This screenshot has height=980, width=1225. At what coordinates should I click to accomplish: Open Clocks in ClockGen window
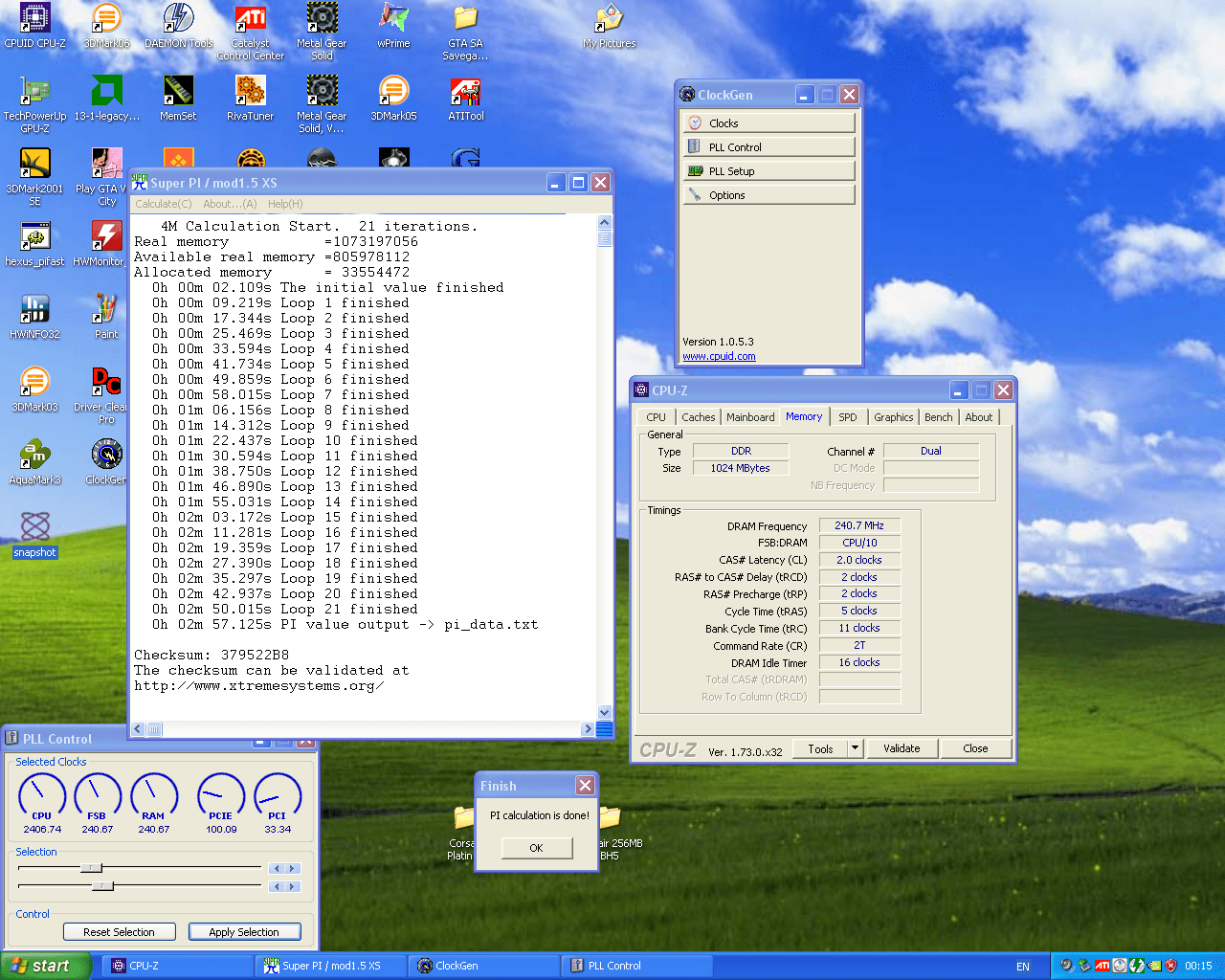point(768,122)
